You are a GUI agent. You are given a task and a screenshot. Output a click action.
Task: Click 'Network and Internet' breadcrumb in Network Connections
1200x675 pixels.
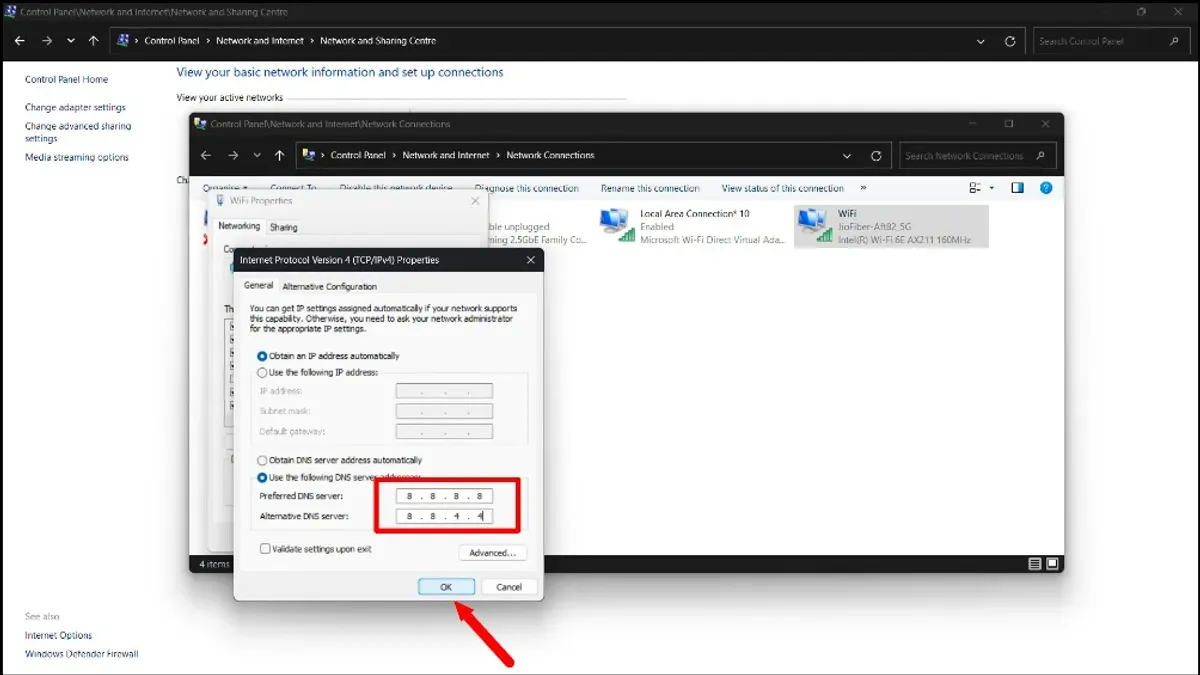coord(446,156)
